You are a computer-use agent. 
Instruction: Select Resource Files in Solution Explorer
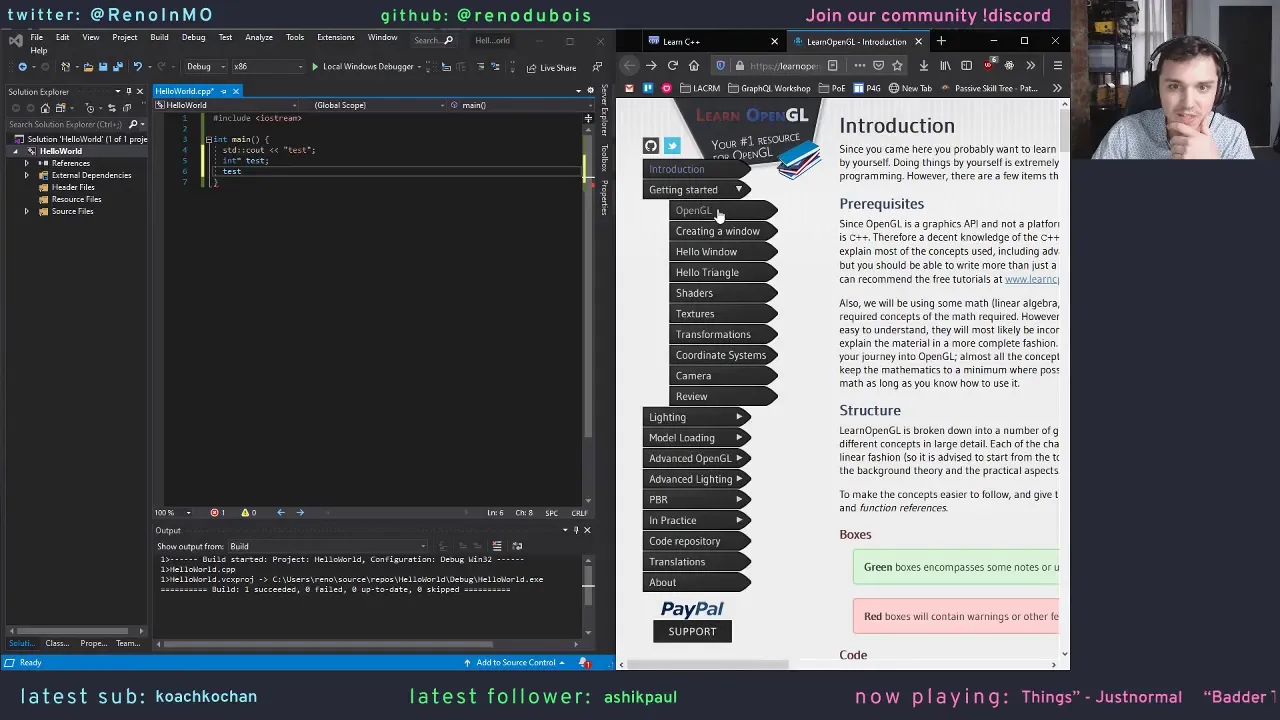(x=76, y=199)
